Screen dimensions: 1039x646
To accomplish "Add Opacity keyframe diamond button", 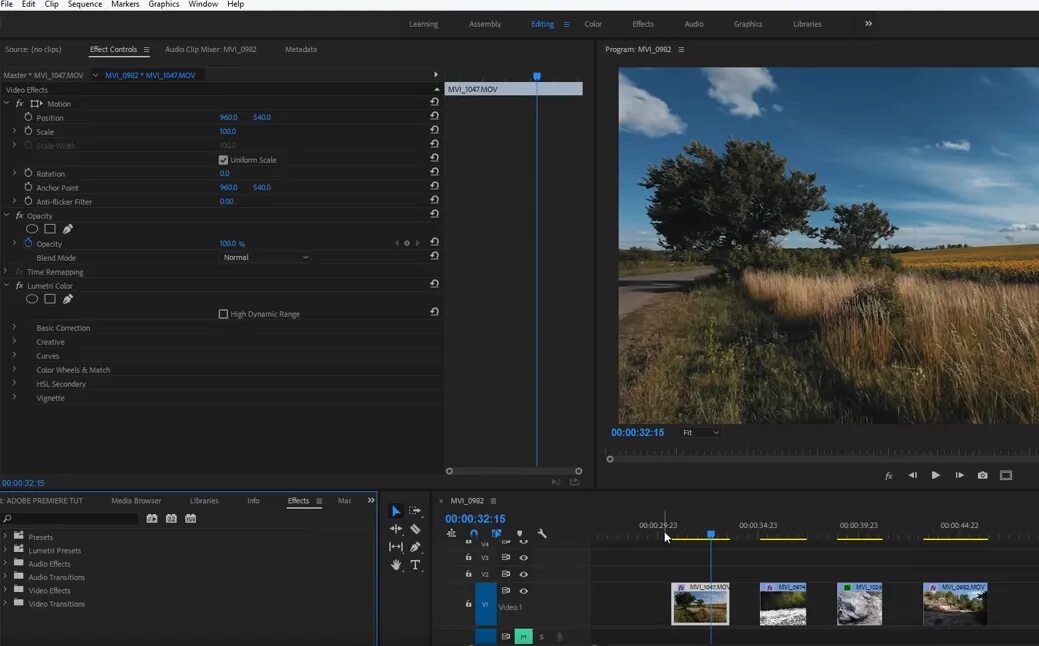I will click(407, 243).
